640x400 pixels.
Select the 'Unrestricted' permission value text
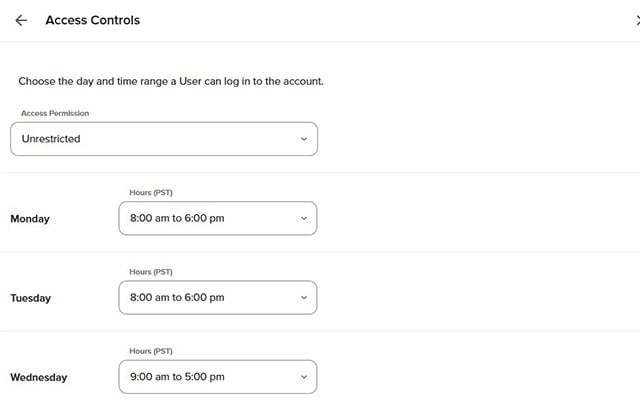tap(51, 139)
